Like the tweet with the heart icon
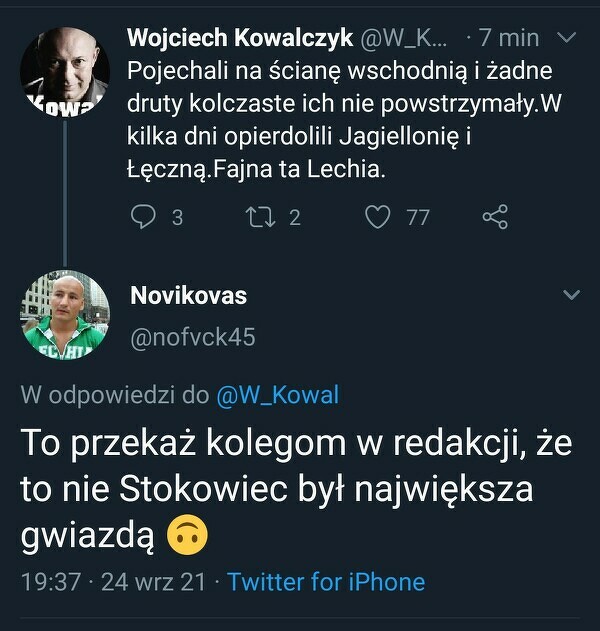600x631 pixels. pos(377,216)
